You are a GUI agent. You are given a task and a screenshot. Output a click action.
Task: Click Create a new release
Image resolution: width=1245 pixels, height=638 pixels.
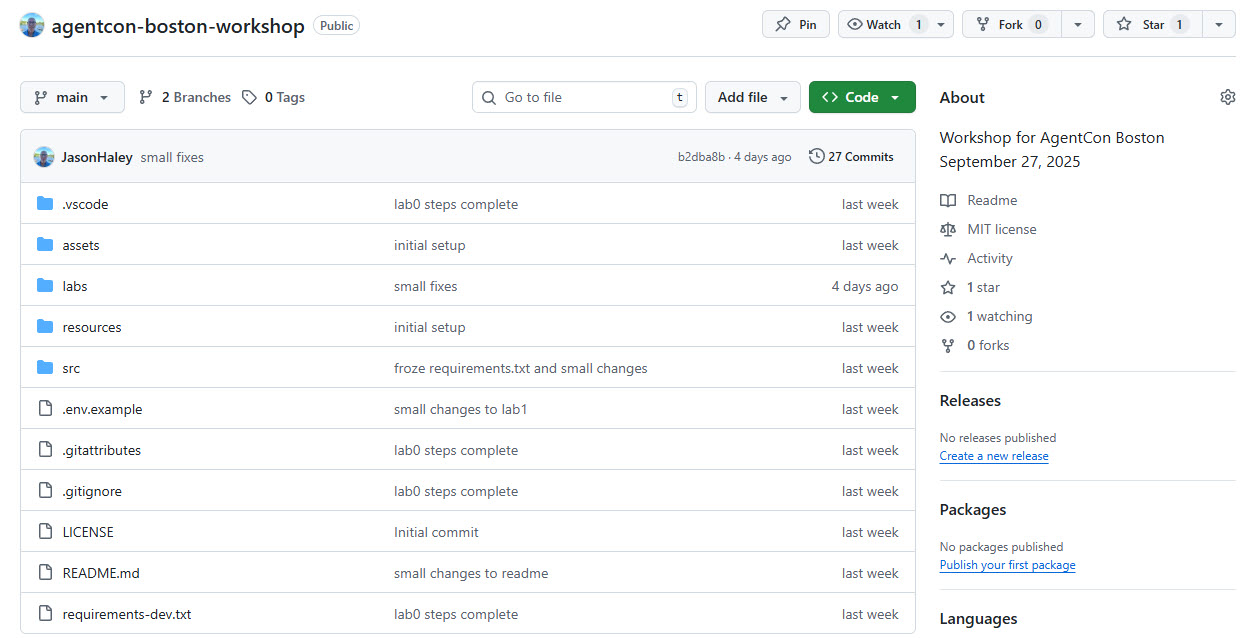[x=993, y=456]
